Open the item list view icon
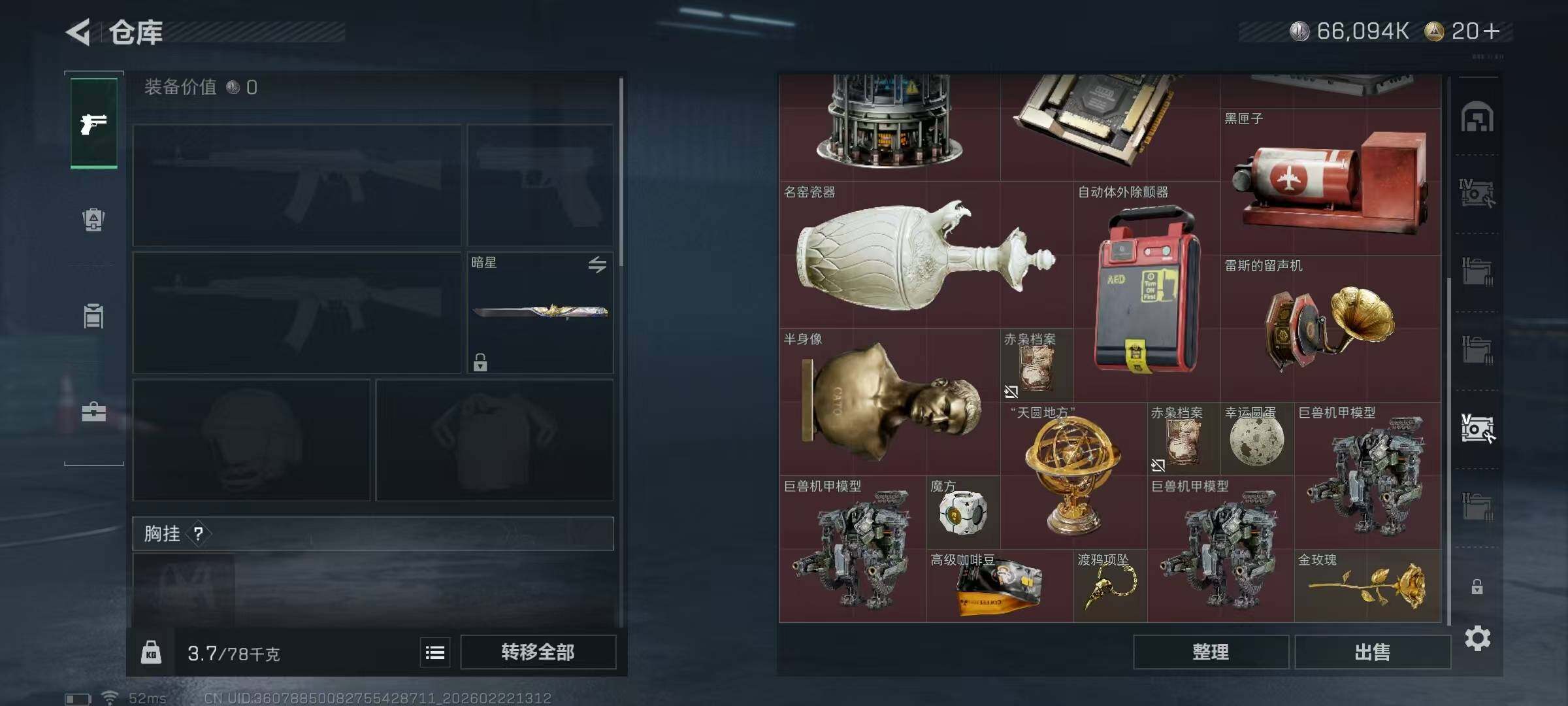Image resolution: width=1568 pixels, height=706 pixels. coord(435,652)
